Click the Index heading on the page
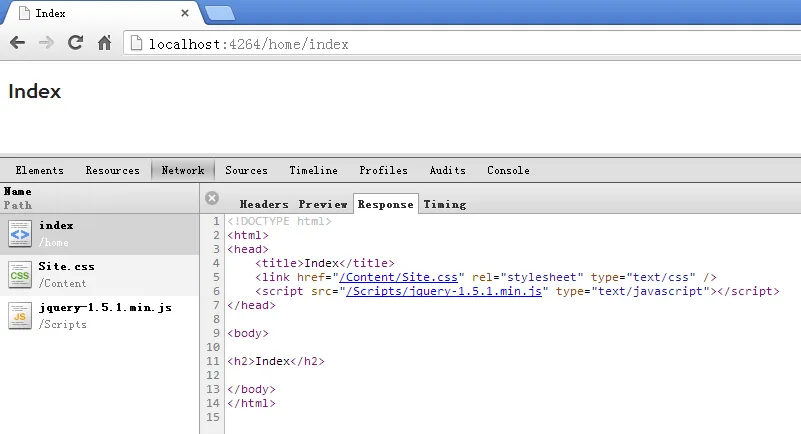The image size is (801, 434). pyautogui.click(x=35, y=91)
